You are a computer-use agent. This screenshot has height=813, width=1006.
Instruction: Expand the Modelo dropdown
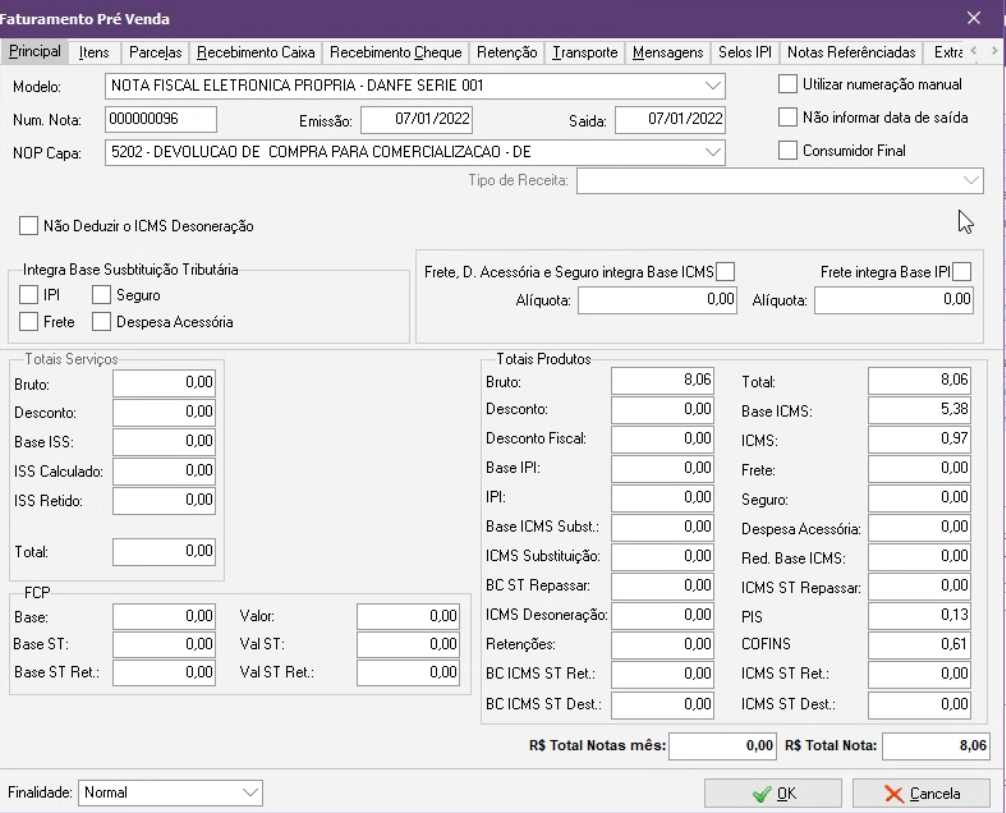(x=712, y=86)
